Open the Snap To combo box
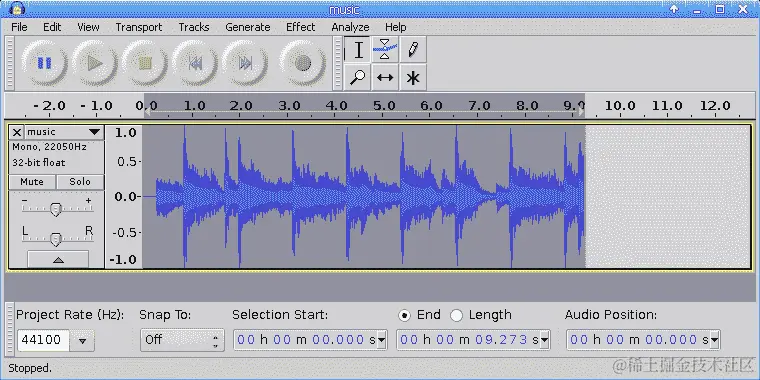Screen dimensions: 760x380 click(182, 340)
